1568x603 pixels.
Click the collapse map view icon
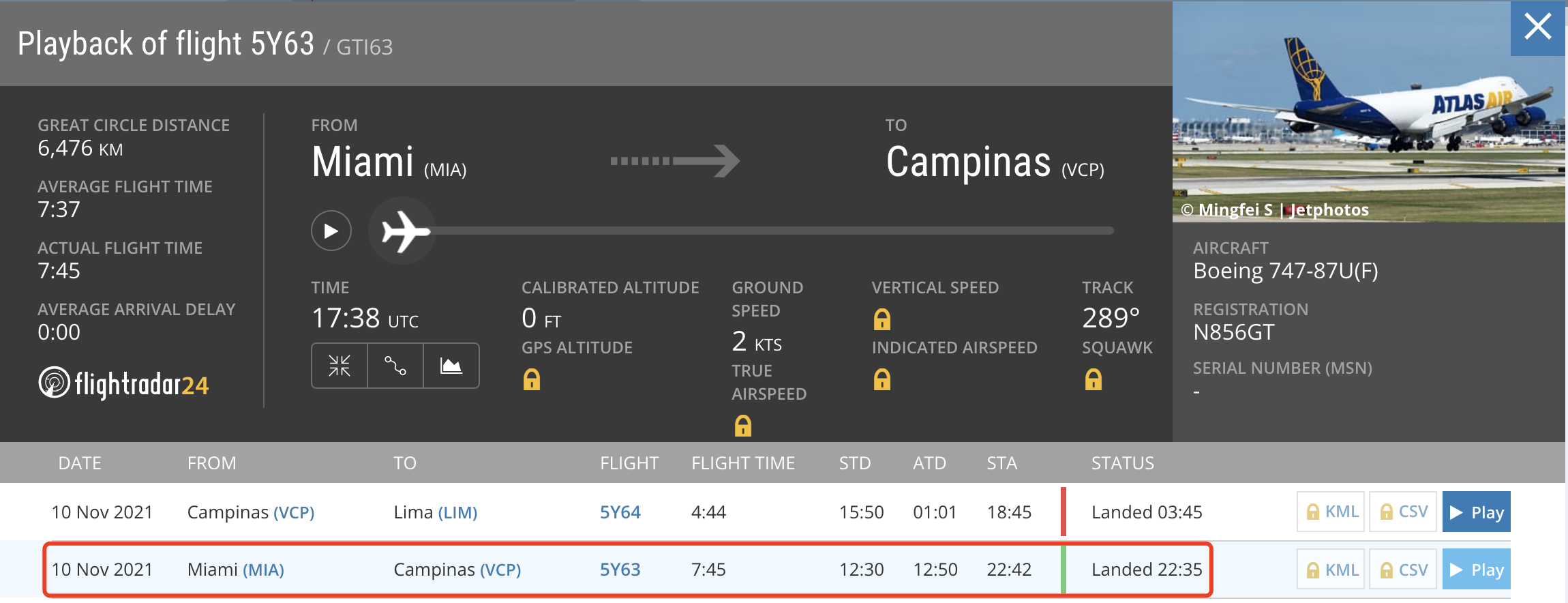pyautogui.click(x=340, y=366)
